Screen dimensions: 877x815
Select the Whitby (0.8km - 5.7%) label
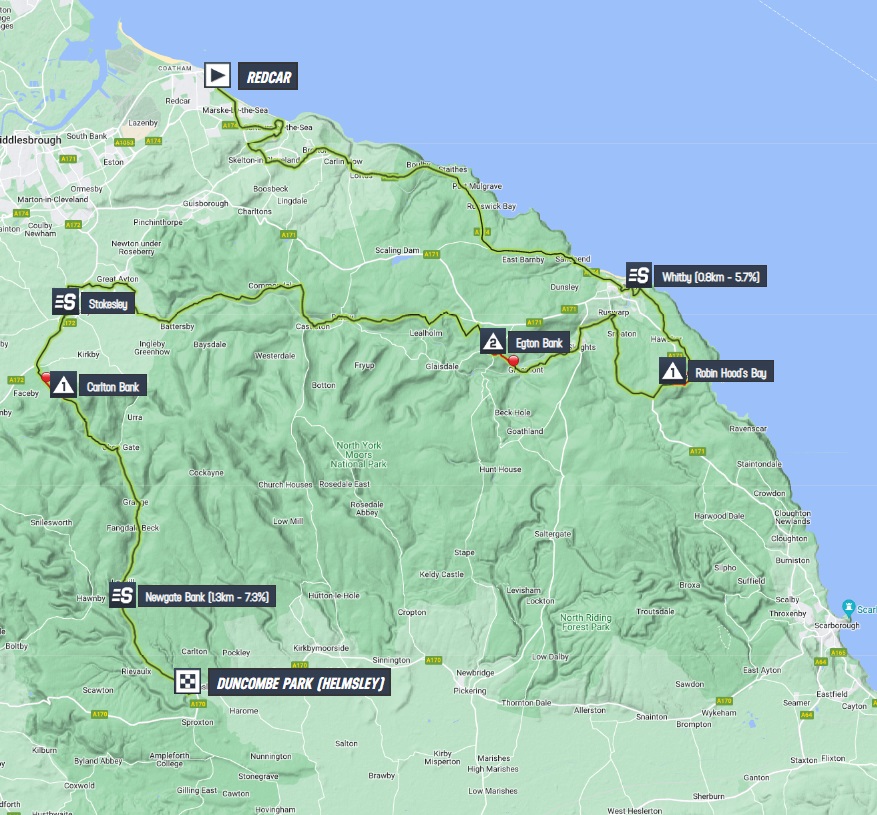point(712,276)
